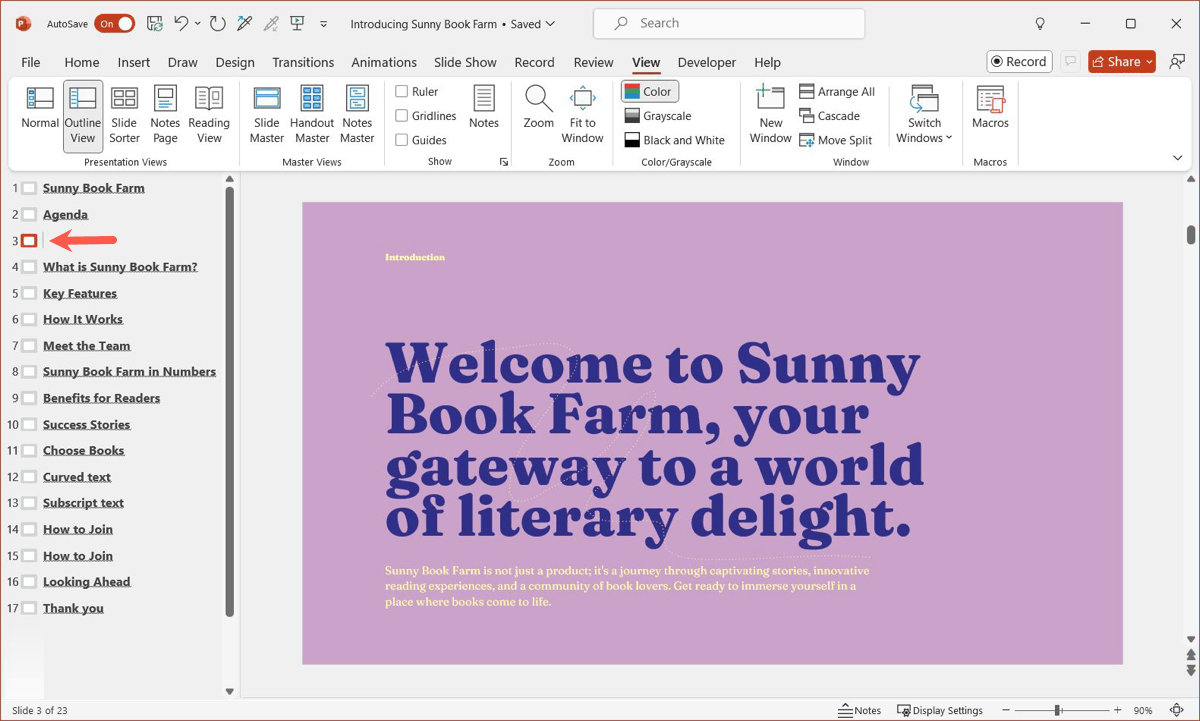Click the Notes button in Show group

click(484, 108)
